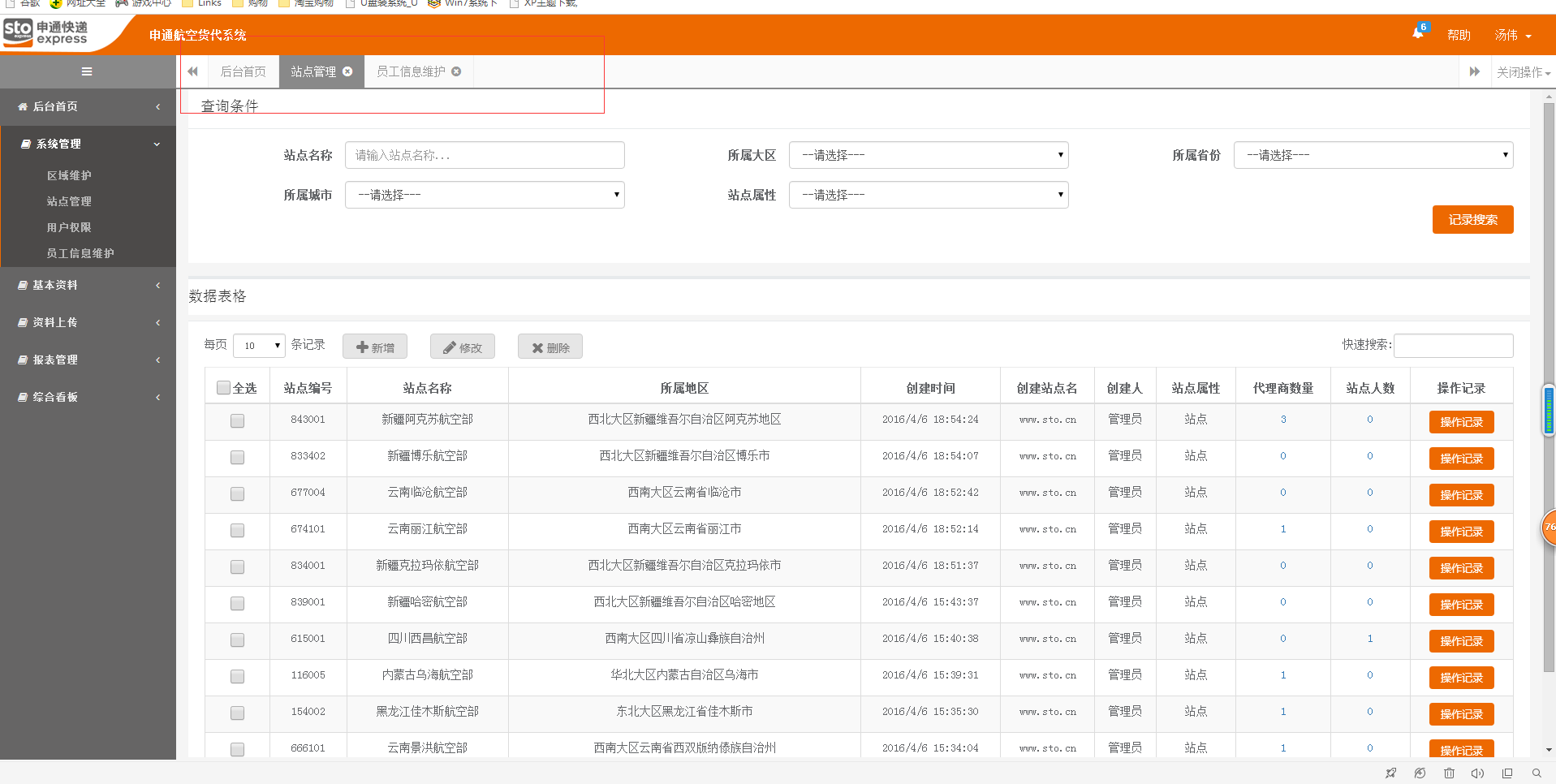Open the 每页 records-per-page dropdown
Screen dimensions: 1556x784
click(x=259, y=346)
